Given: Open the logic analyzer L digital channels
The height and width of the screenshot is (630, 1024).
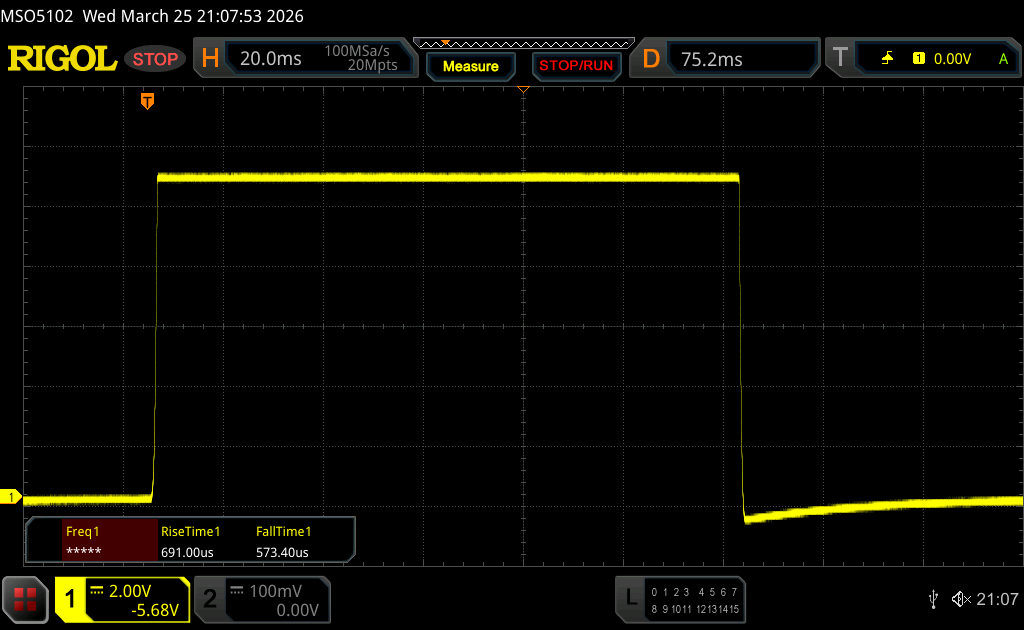Looking at the screenshot, I should [x=630, y=598].
